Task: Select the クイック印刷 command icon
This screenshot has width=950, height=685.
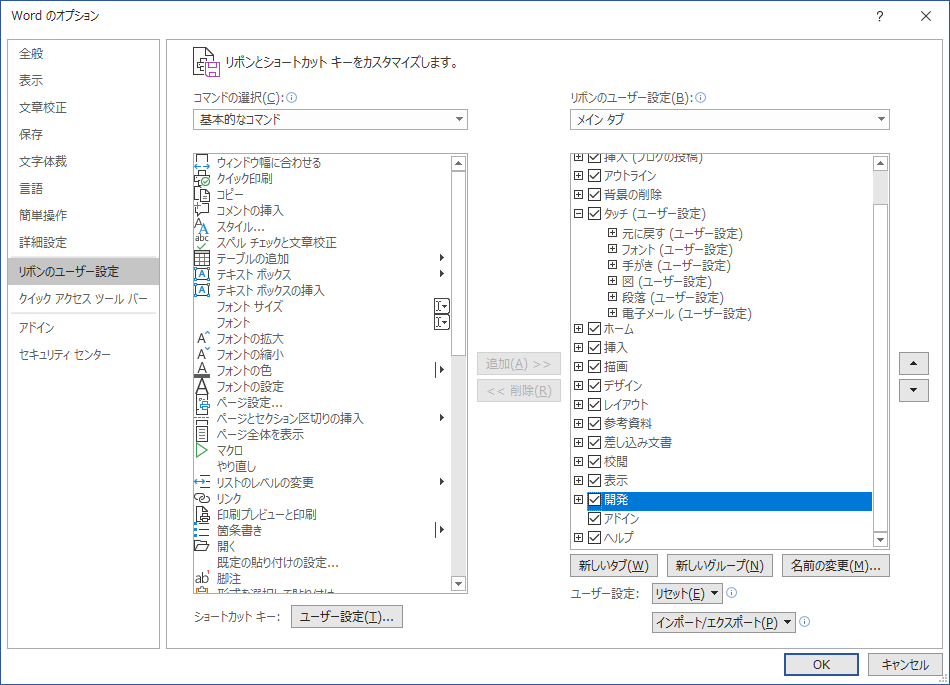Action: pos(202,178)
